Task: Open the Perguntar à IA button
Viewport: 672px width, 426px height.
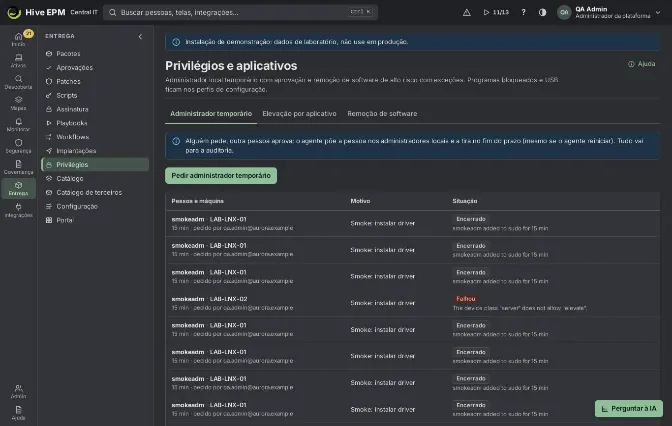Action: (x=629, y=408)
